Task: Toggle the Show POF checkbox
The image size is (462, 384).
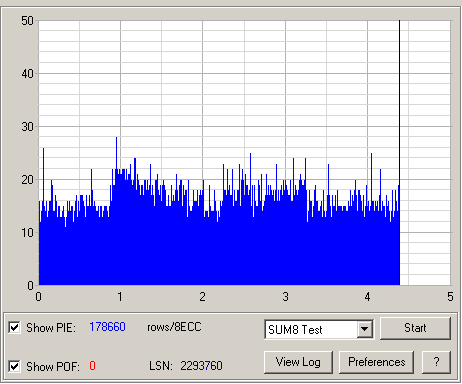Action: coord(14,366)
